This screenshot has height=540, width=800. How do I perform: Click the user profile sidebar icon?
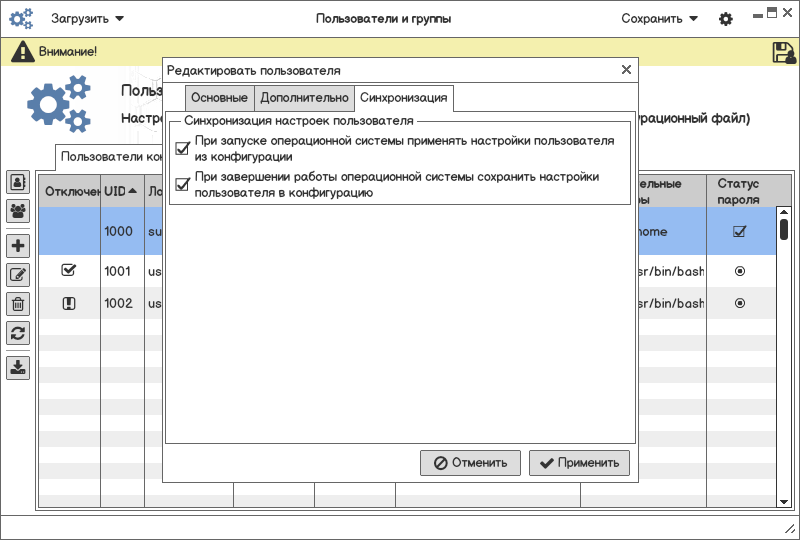coord(18,182)
